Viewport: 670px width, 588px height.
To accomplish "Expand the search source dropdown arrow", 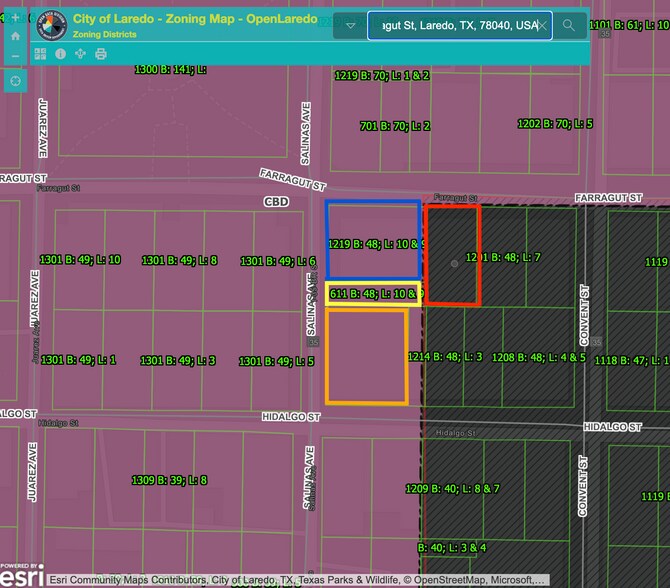I will (x=350, y=27).
